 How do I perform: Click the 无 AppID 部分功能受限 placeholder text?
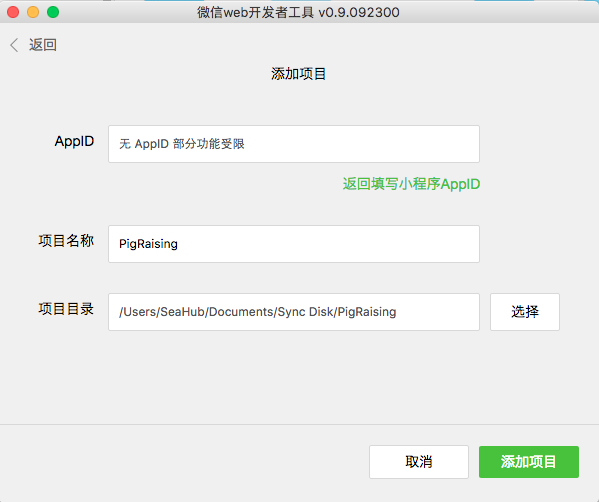(x=182, y=144)
